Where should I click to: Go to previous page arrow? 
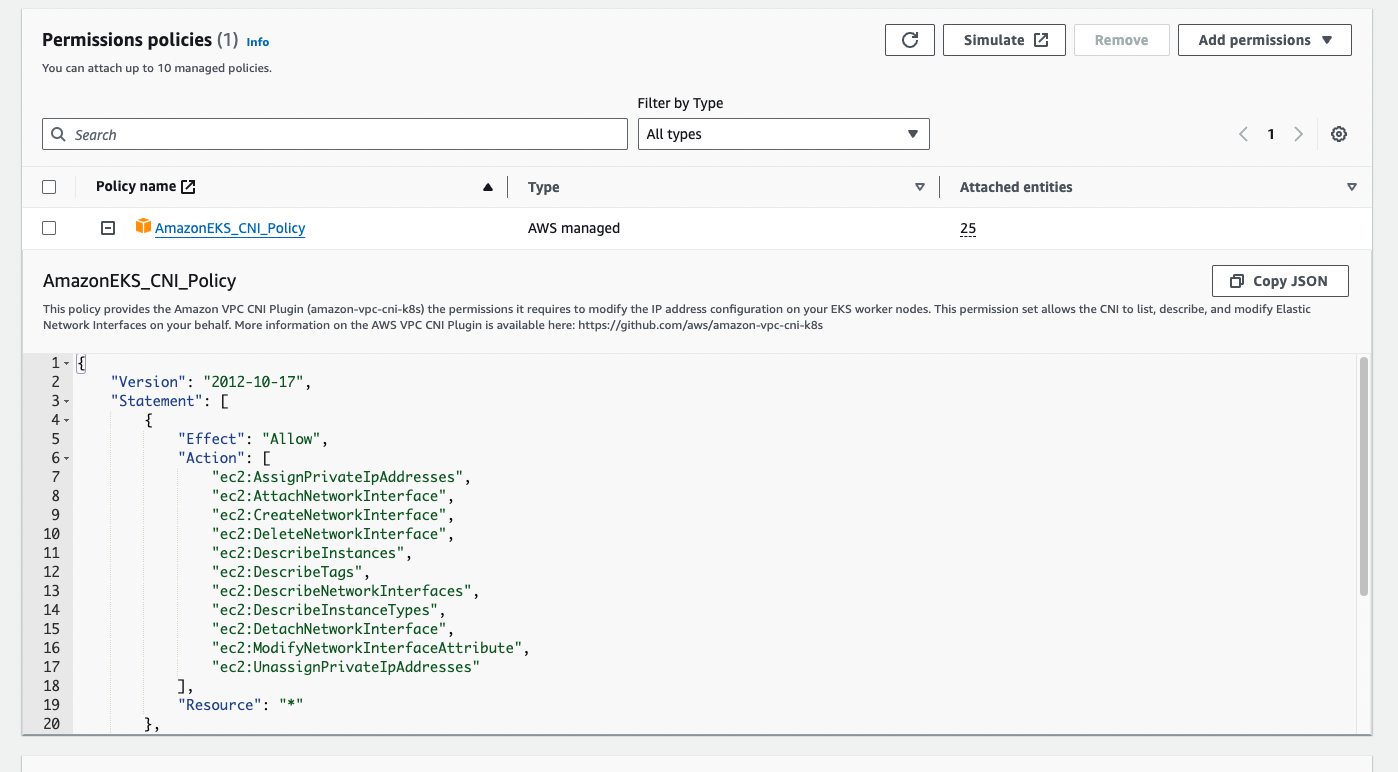coord(1243,134)
